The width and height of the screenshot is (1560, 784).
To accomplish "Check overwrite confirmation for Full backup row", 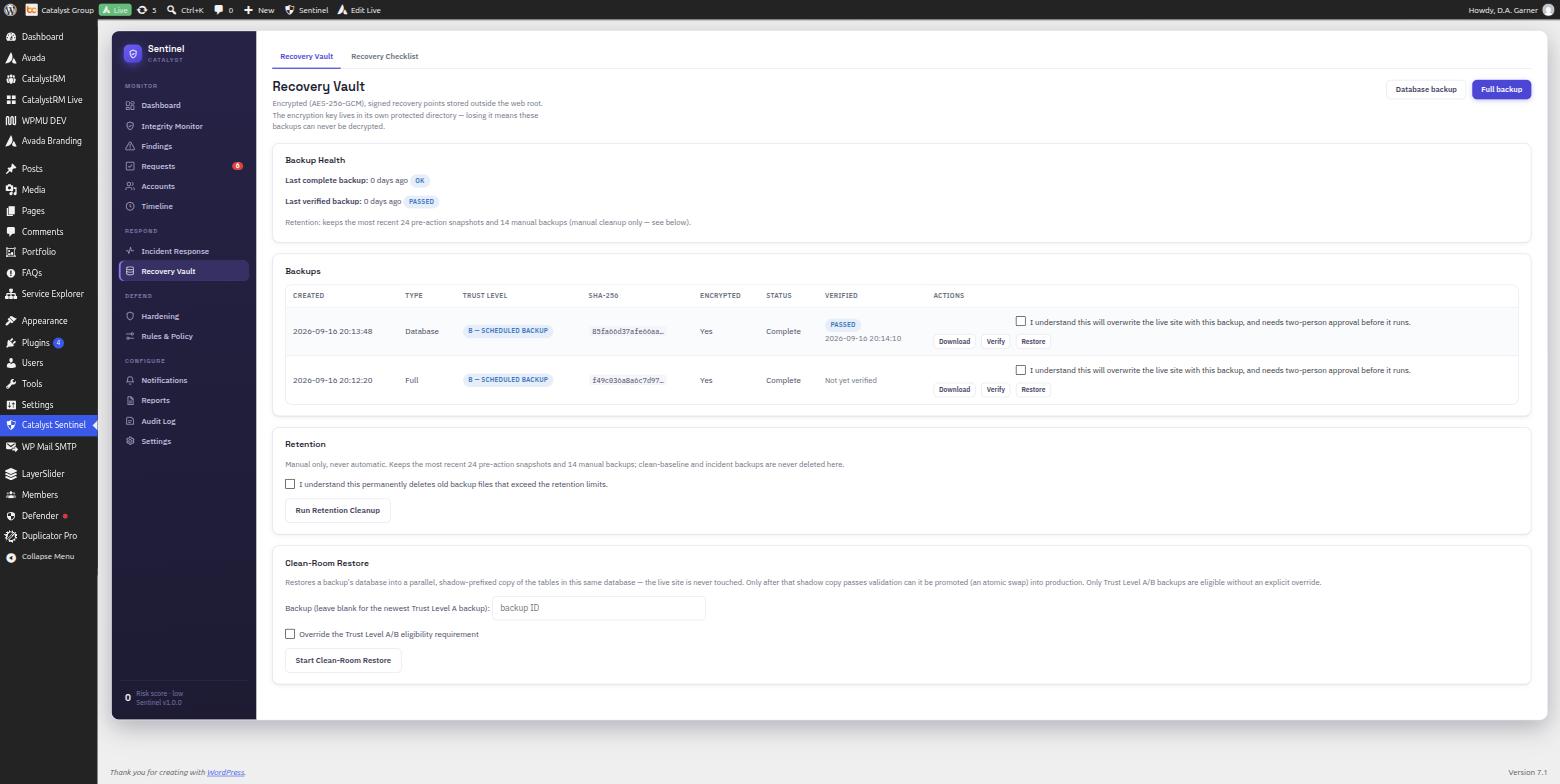I will [1021, 369].
